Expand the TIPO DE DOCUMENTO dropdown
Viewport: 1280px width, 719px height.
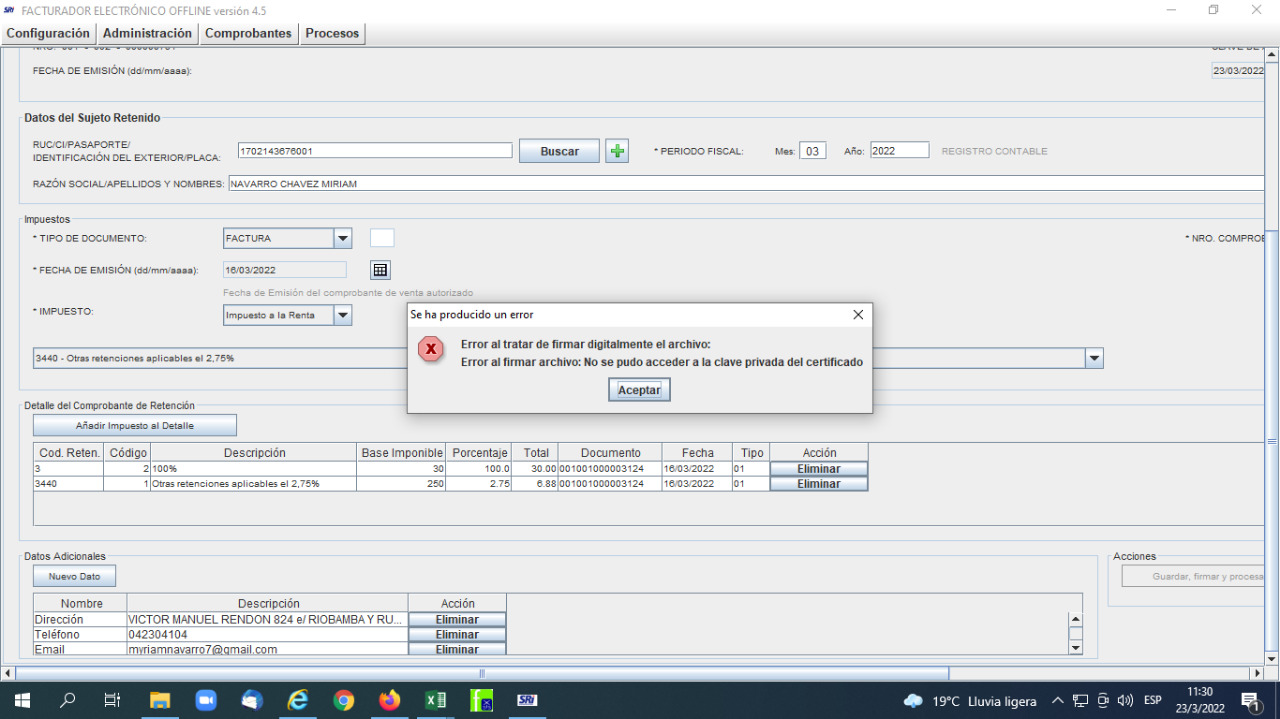coord(343,238)
